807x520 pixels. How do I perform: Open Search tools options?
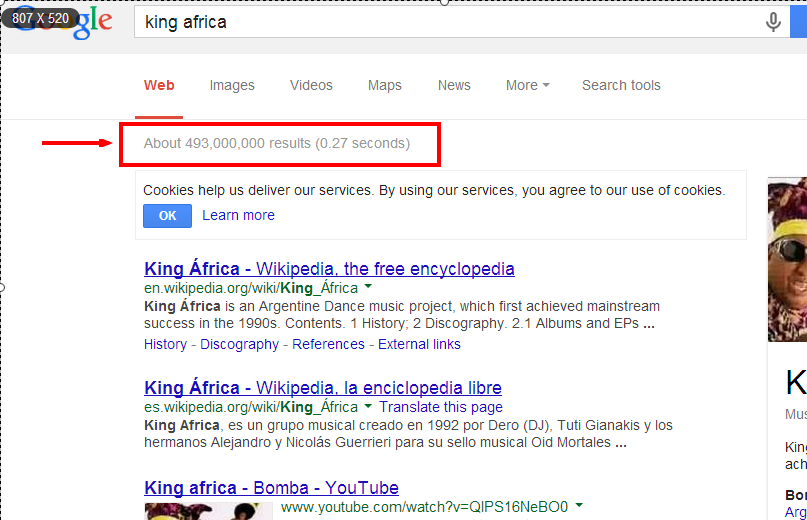click(x=621, y=85)
